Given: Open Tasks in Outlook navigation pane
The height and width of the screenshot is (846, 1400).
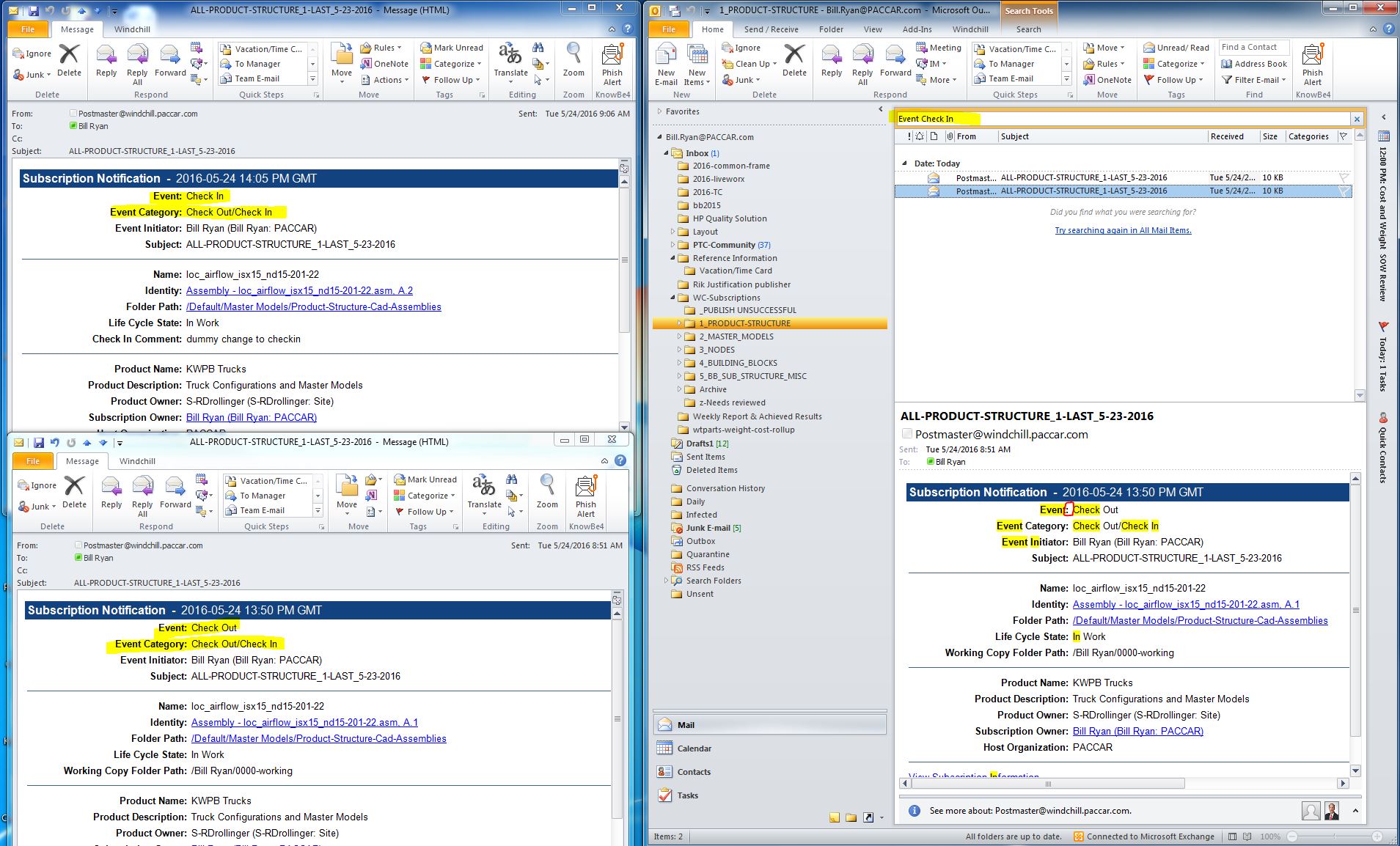Looking at the screenshot, I should pos(769,795).
